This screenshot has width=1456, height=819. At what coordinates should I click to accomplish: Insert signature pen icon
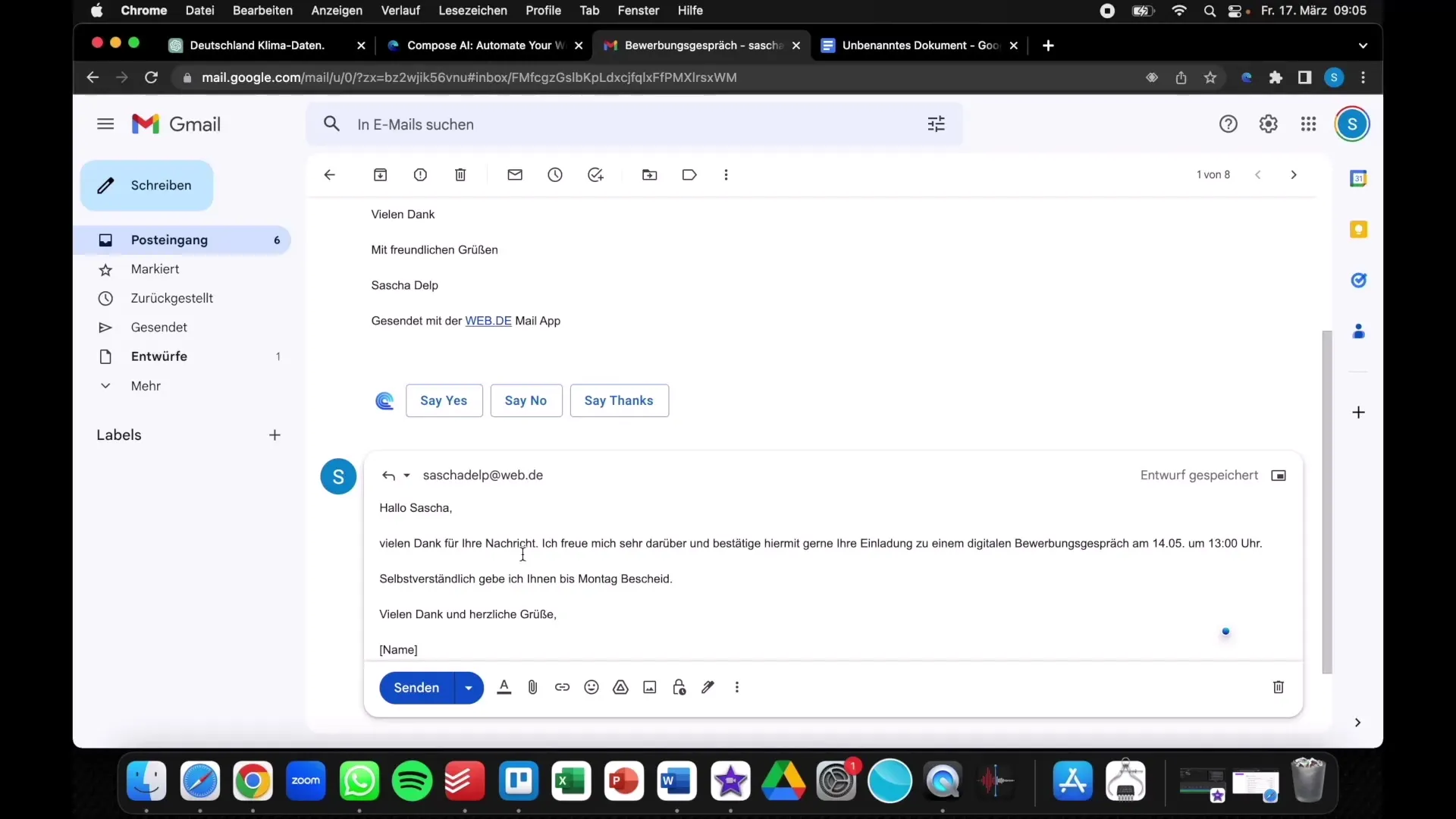[x=708, y=688]
